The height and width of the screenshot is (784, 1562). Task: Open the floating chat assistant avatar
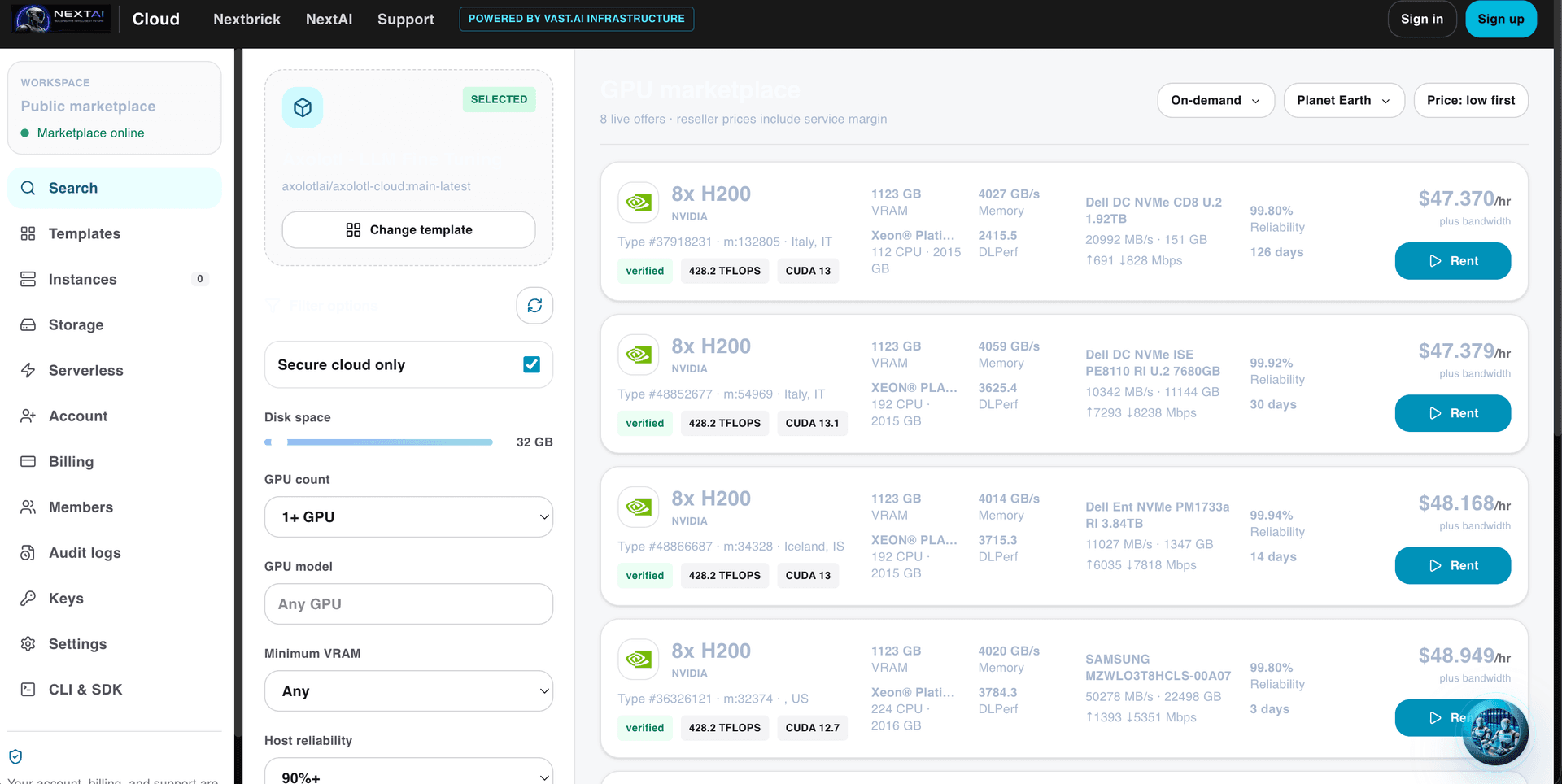click(1495, 732)
